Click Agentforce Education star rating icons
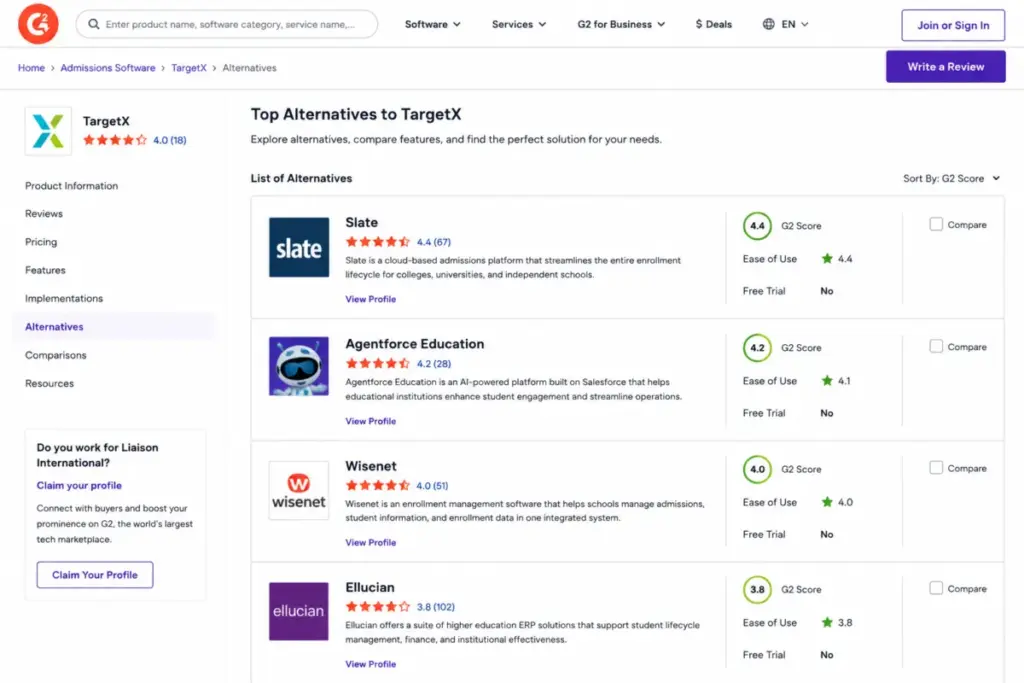The image size is (1024, 683). click(377, 364)
